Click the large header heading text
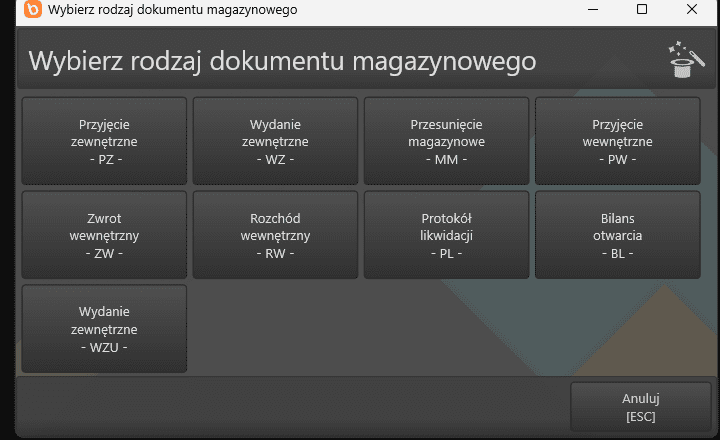Image resolution: width=720 pixels, height=440 pixels. [x=282, y=60]
